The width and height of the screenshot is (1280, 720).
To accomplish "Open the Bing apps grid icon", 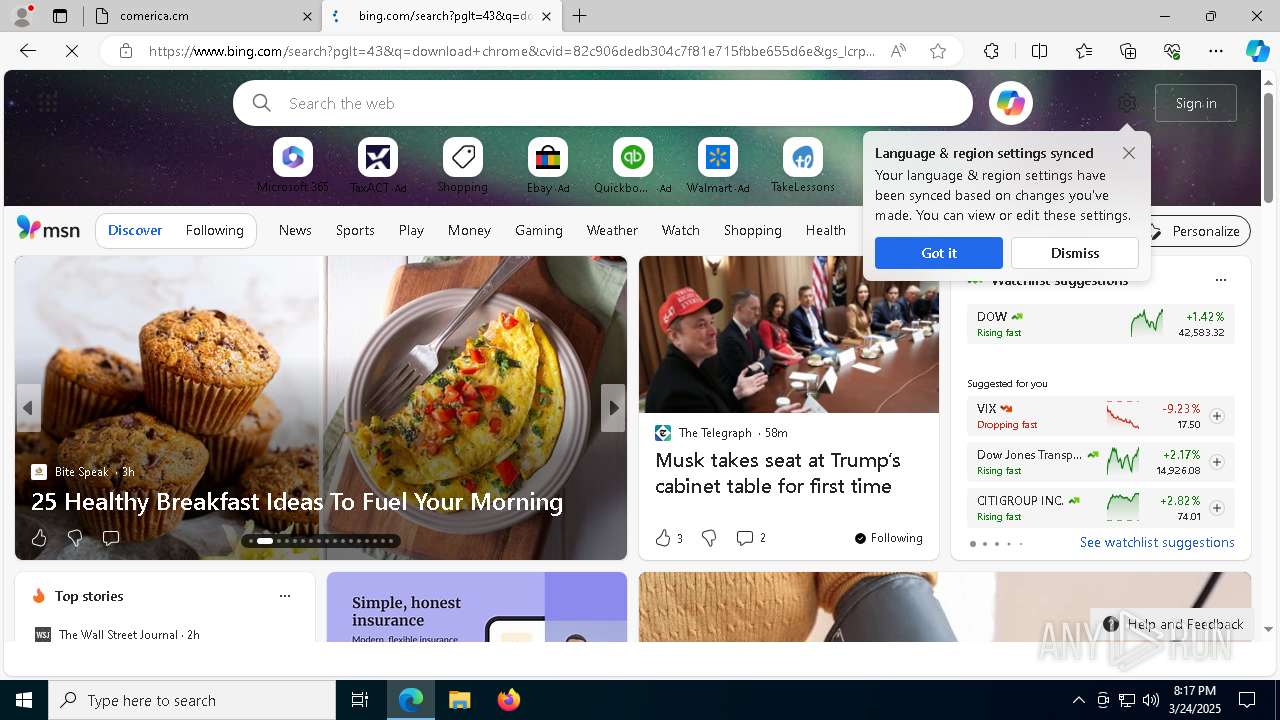I will click(x=47, y=102).
